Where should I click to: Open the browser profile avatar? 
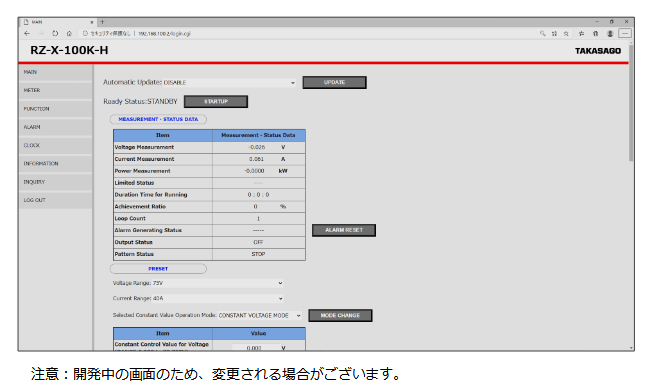tap(610, 33)
